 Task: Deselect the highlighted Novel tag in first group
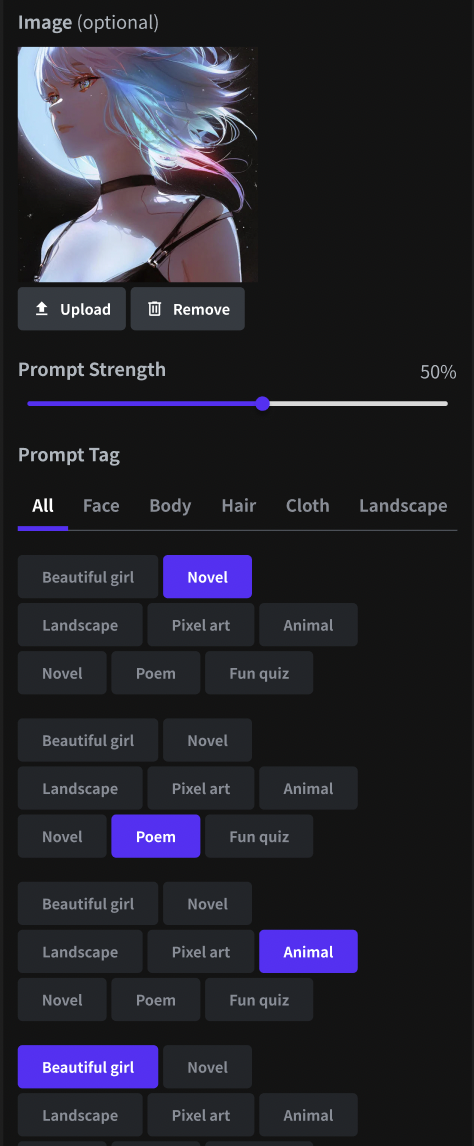[x=207, y=577]
